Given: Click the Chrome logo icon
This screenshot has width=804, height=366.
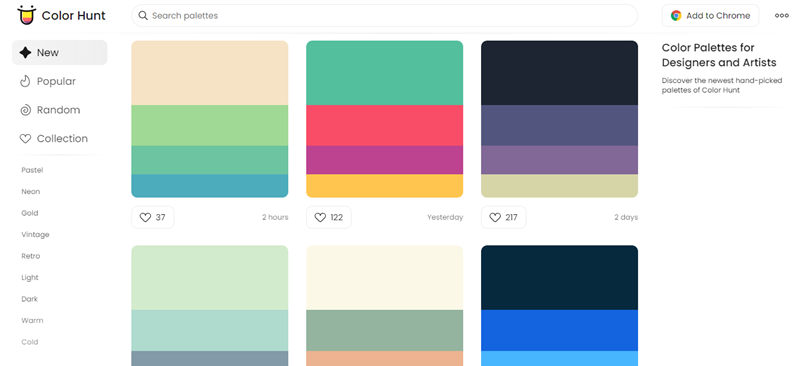Looking at the screenshot, I should pyautogui.click(x=676, y=16).
